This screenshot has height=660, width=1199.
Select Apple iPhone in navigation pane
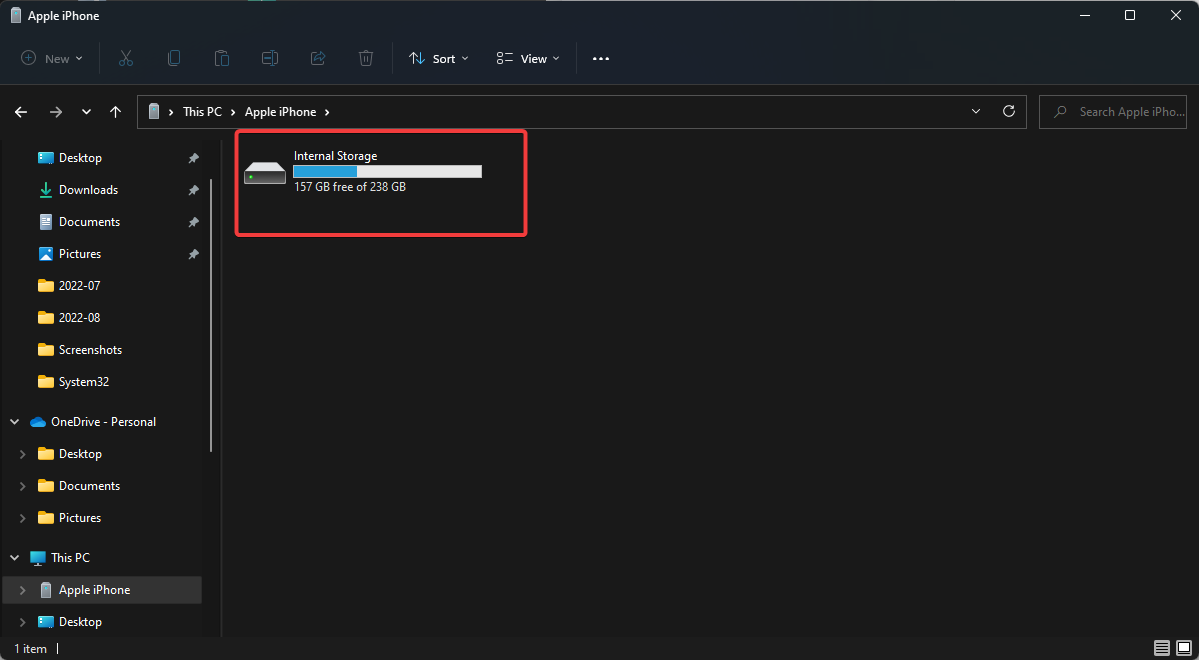pos(94,590)
